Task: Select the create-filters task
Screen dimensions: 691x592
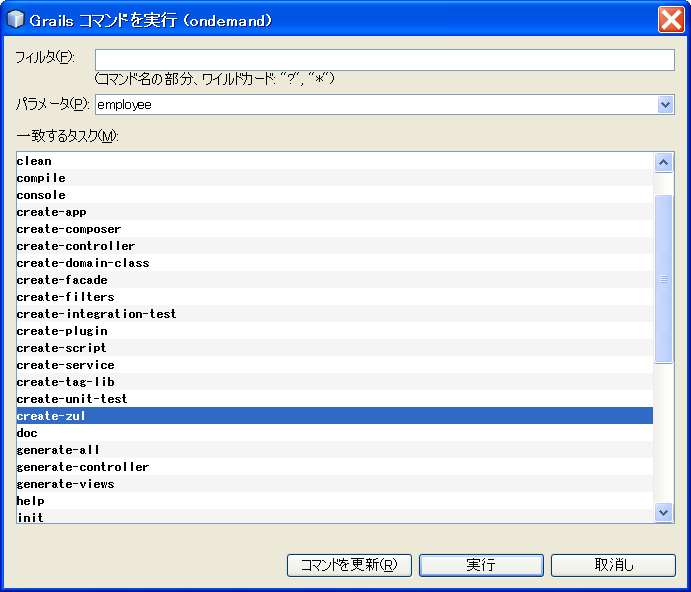Action: (x=334, y=297)
